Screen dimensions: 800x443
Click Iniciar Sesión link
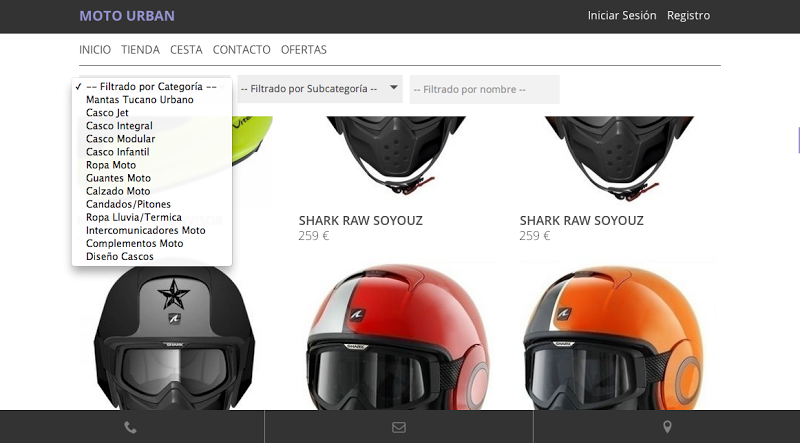(x=622, y=15)
